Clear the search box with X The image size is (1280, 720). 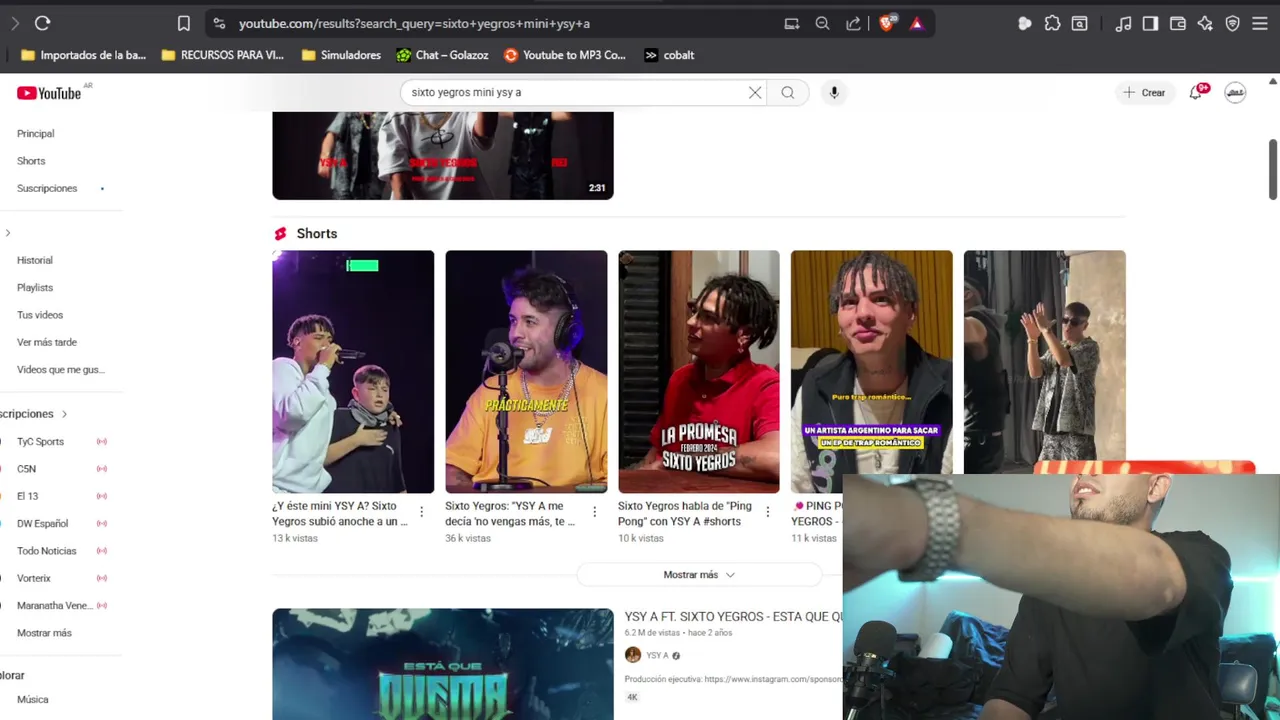click(755, 92)
